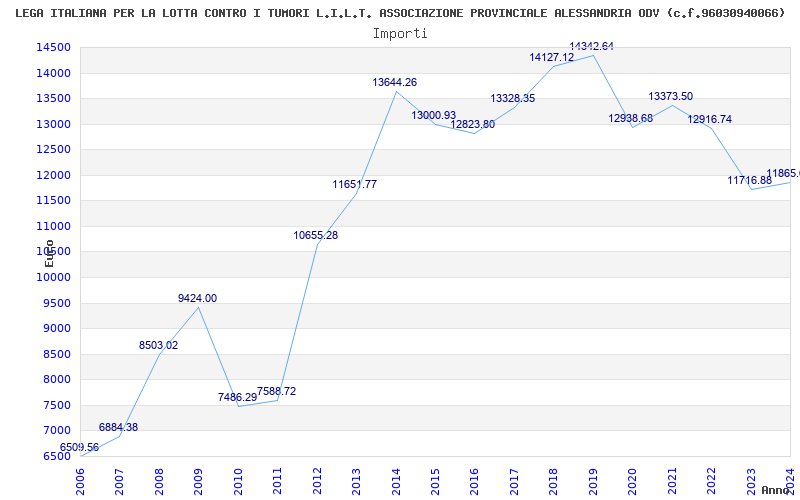Click the y-axis value 11000

point(53,226)
